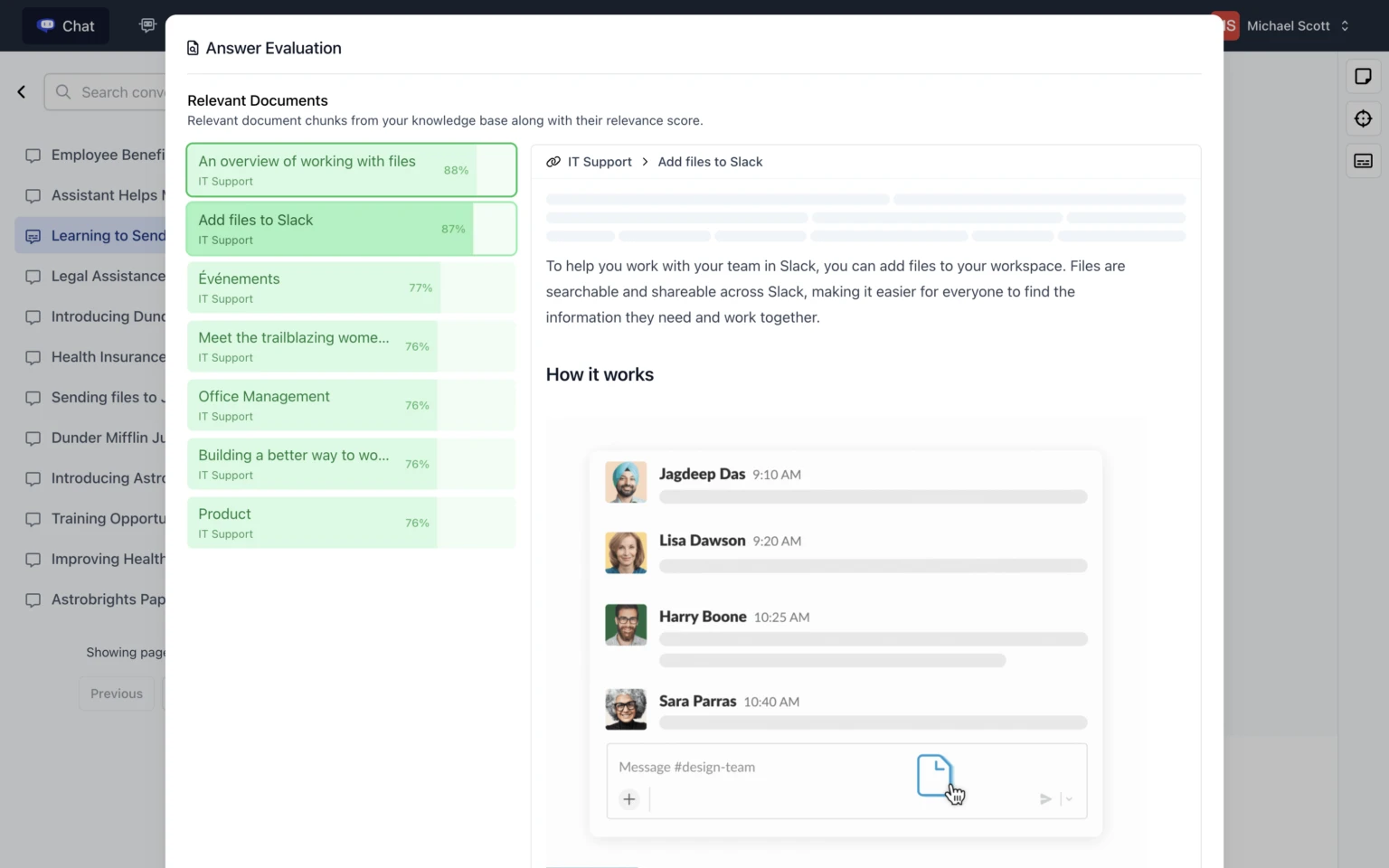The height and width of the screenshot is (868, 1389).
Task: Click the link icon beside IT Support breadcrumb
Action: 553,161
